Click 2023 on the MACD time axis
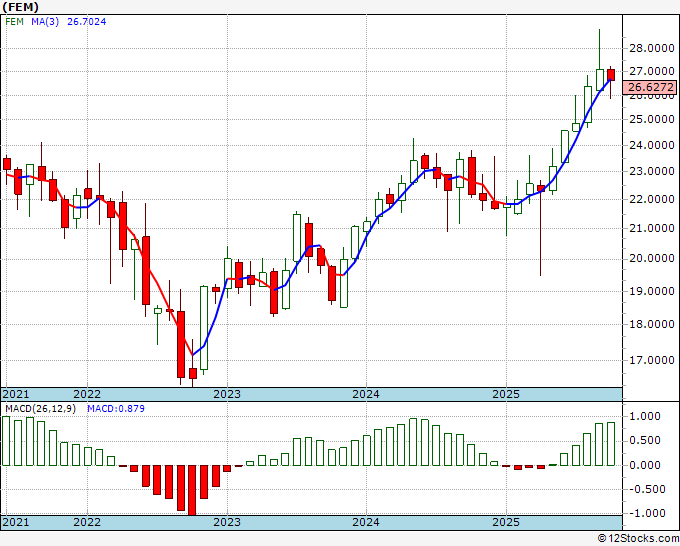 [x=227, y=522]
